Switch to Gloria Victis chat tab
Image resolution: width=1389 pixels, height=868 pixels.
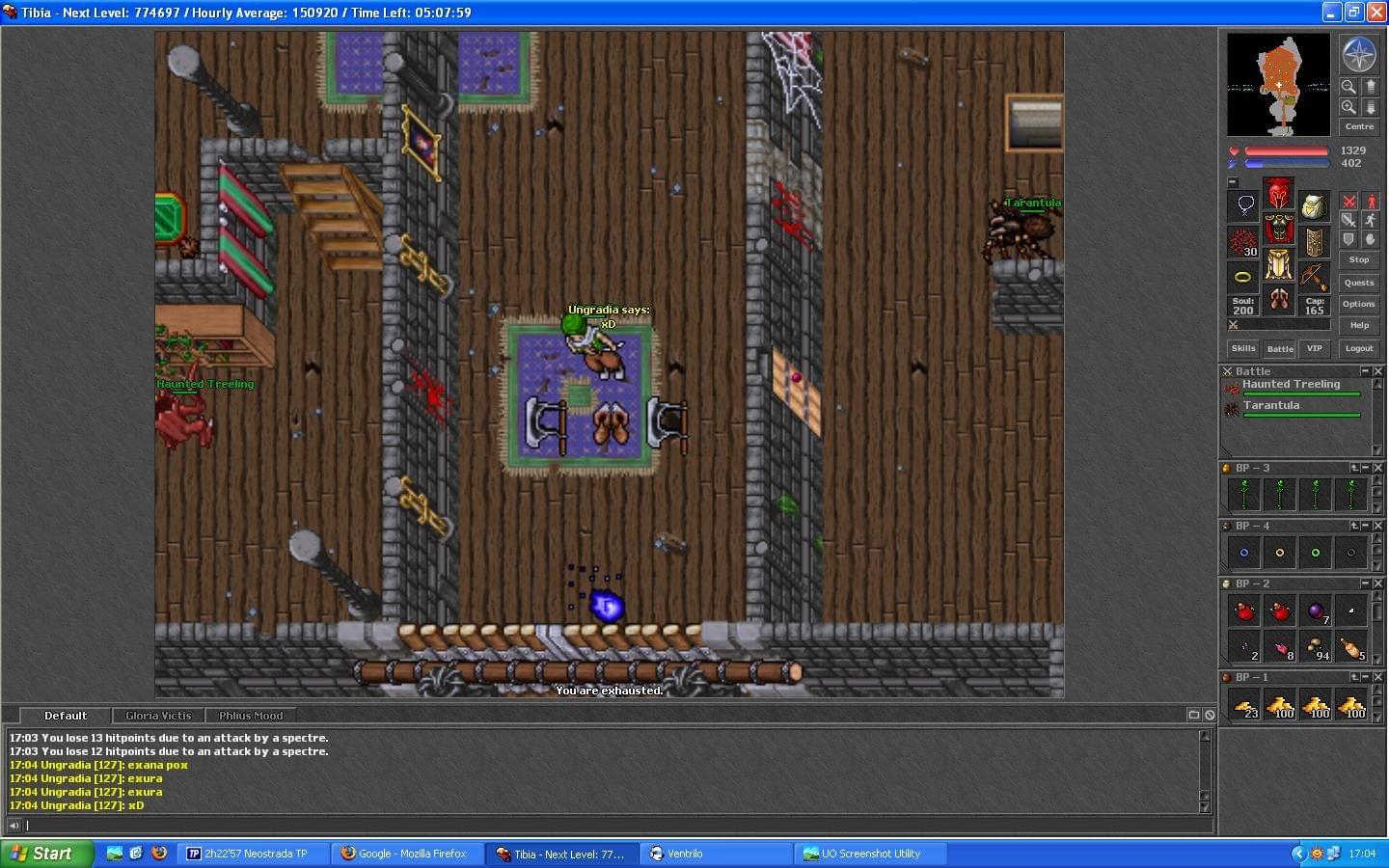click(158, 716)
